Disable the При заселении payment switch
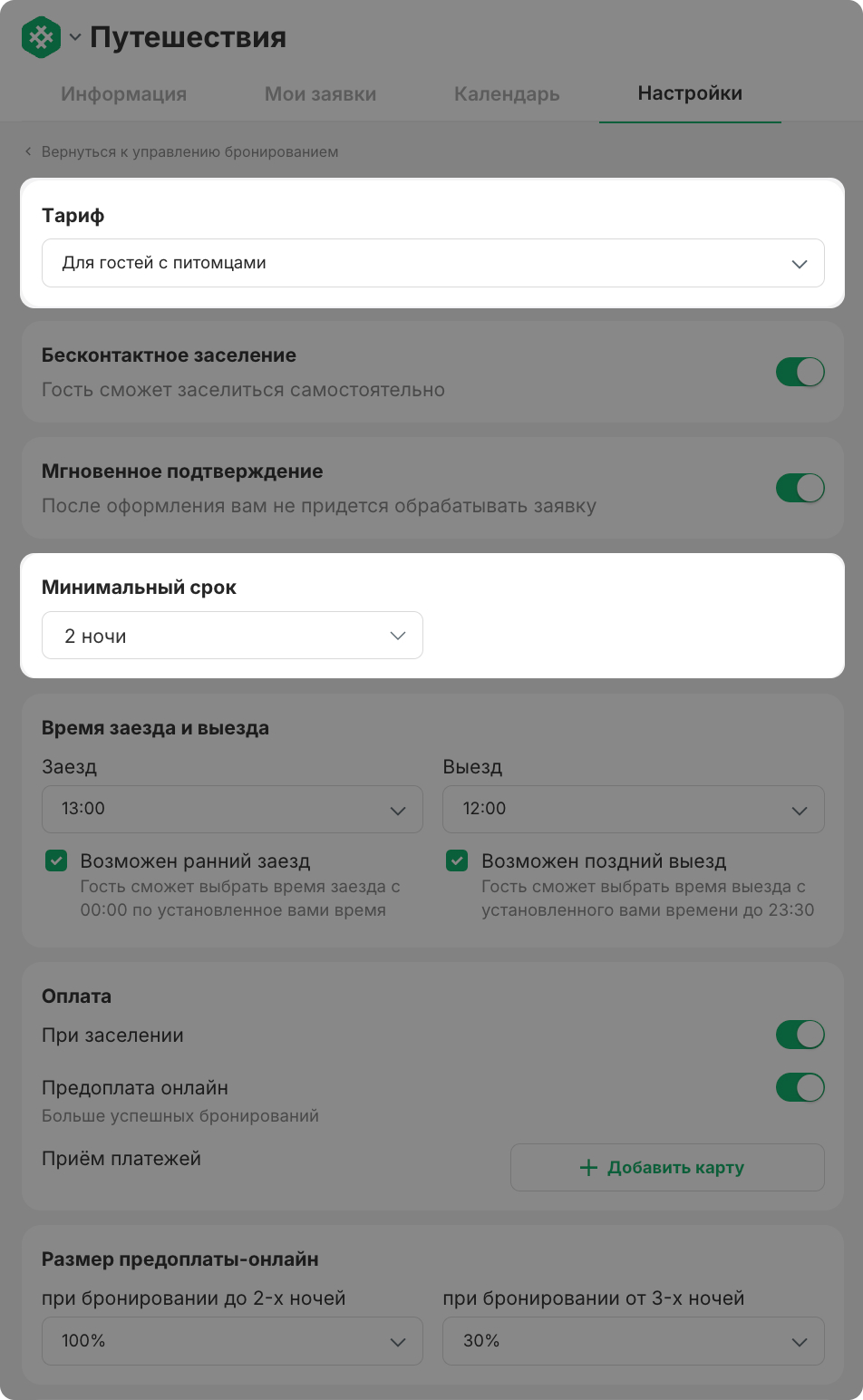The width and height of the screenshot is (863, 1400). point(800,1035)
